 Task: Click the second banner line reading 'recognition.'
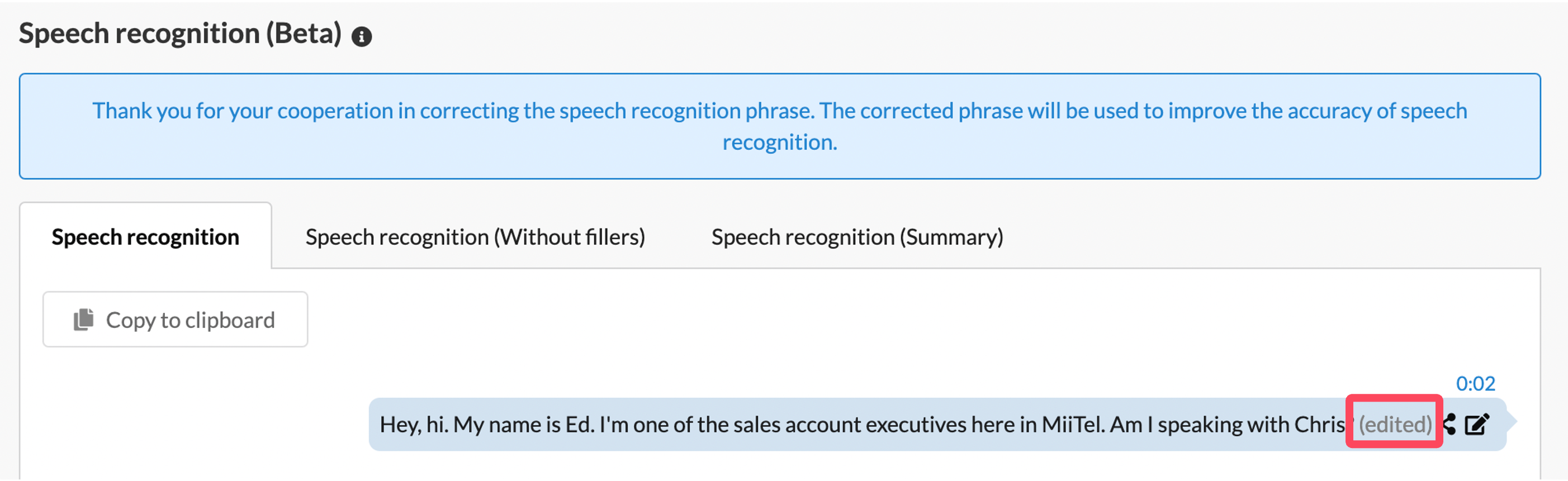[780, 143]
